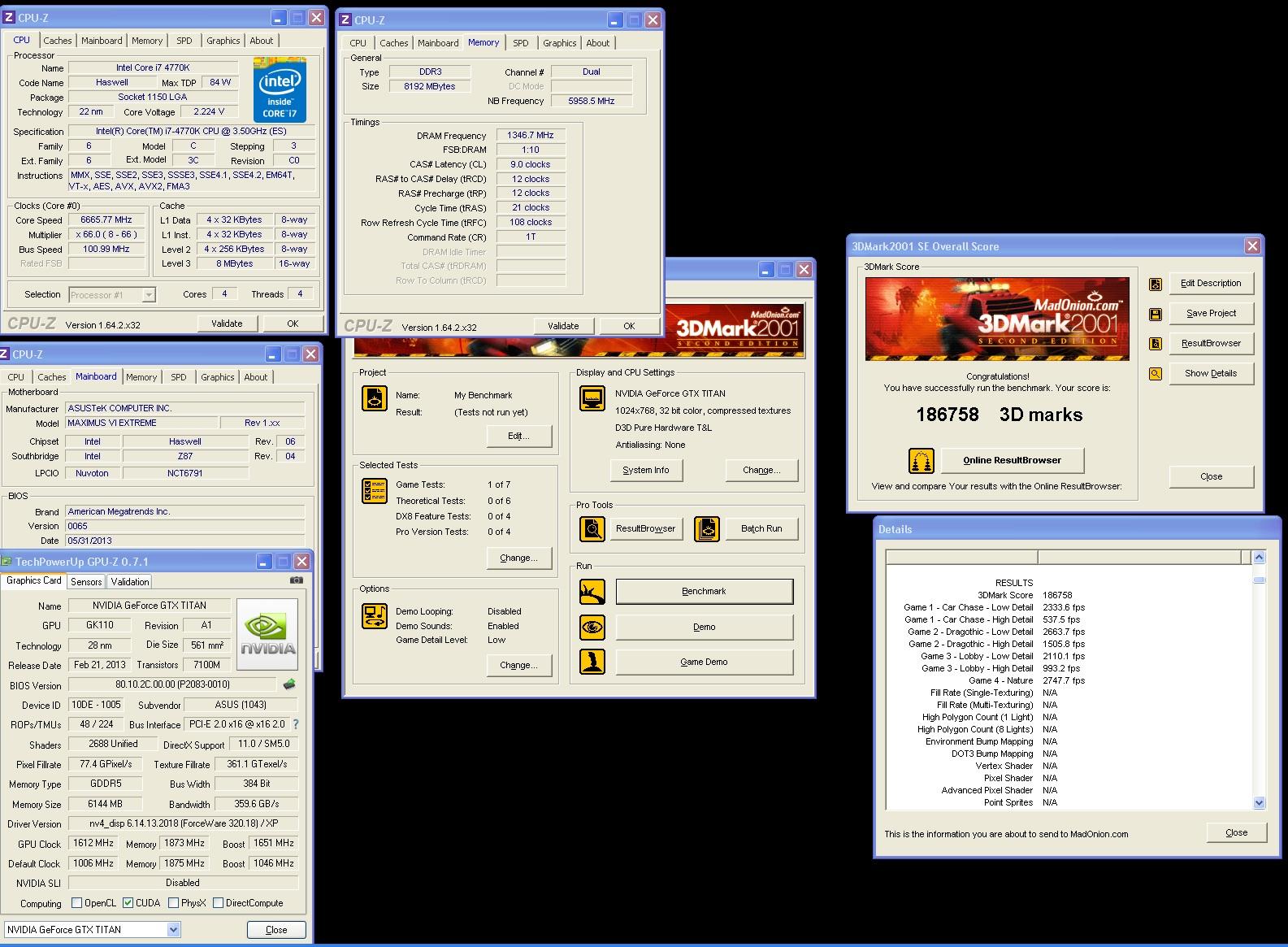Click the 3DMark2001 banner in score window

[997, 319]
